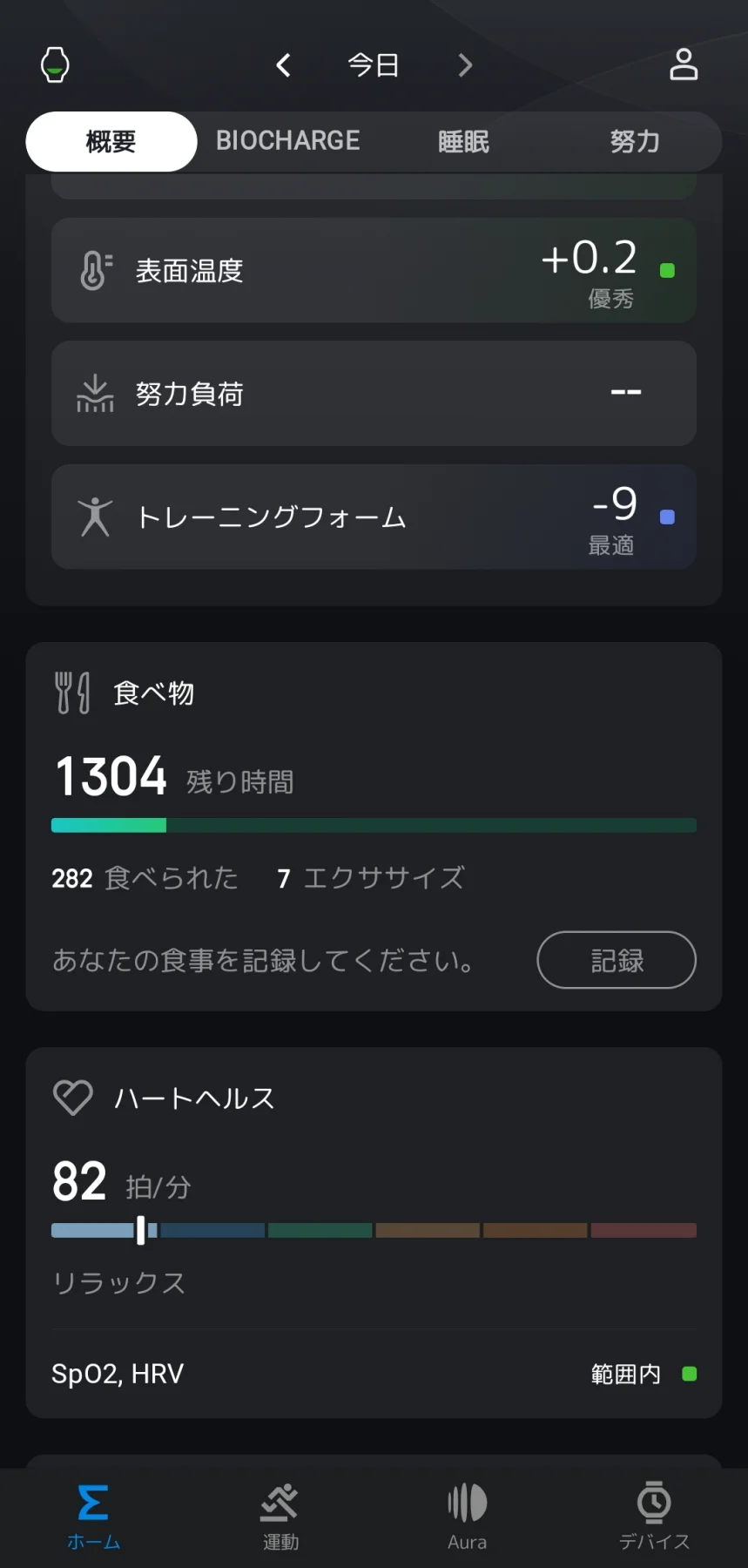Tap the トレーニングフォーム figure icon
This screenshot has width=748, height=1568.
coord(95,517)
